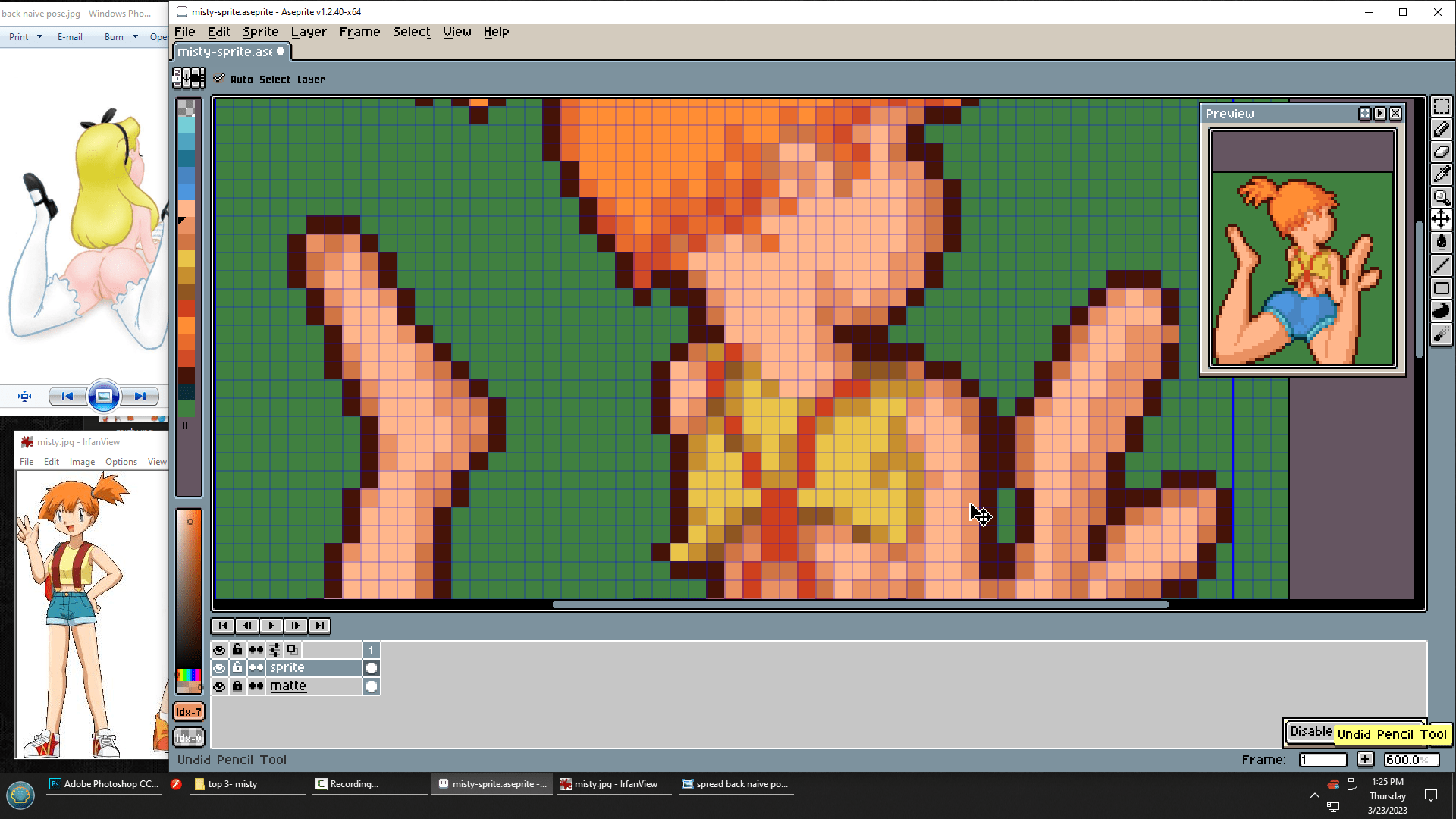Click the Frame number input field
This screenshot has width=1456, height=819.
point(1323,760)
